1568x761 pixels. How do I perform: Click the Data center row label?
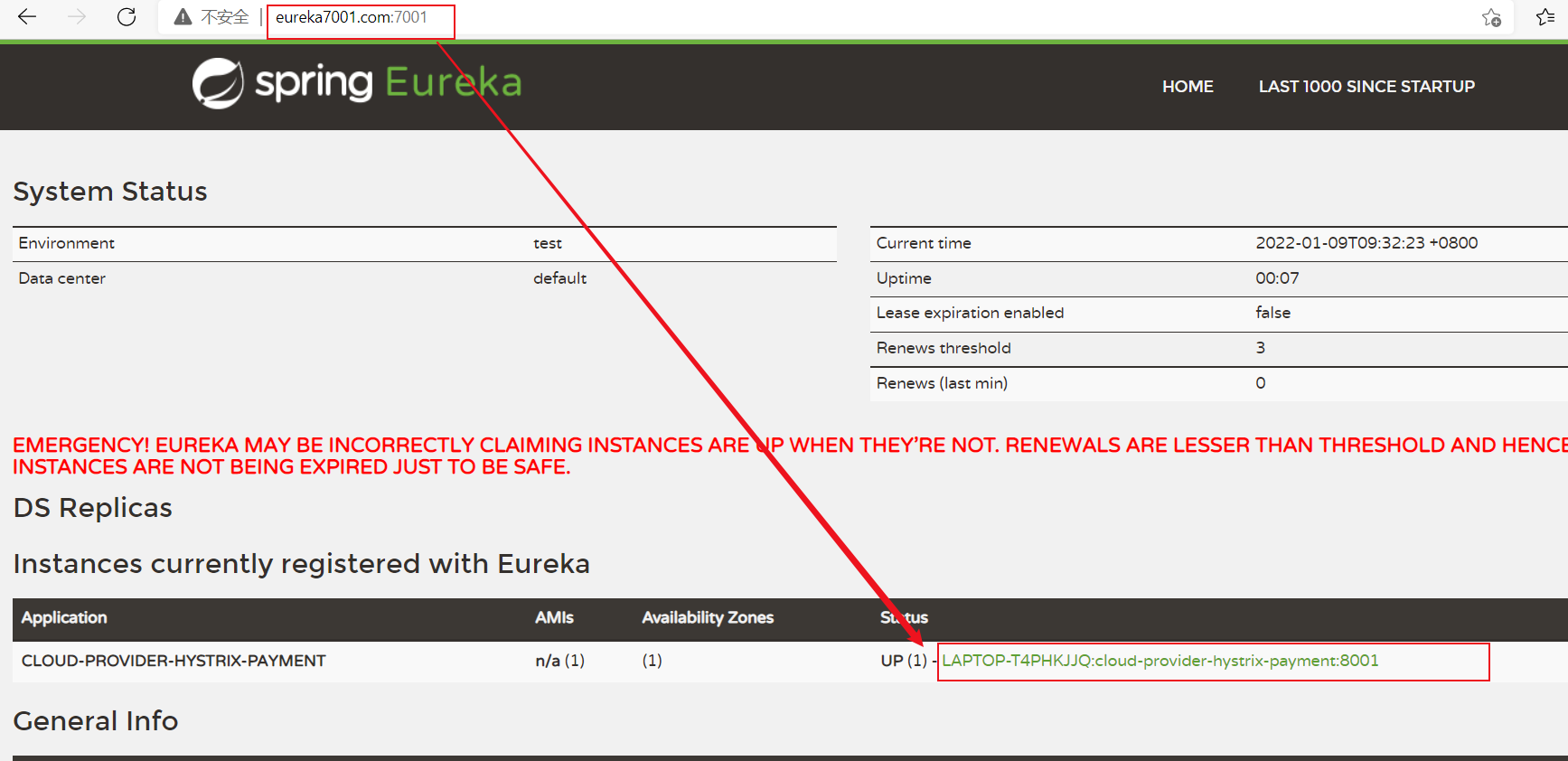[x=61, y=278]
